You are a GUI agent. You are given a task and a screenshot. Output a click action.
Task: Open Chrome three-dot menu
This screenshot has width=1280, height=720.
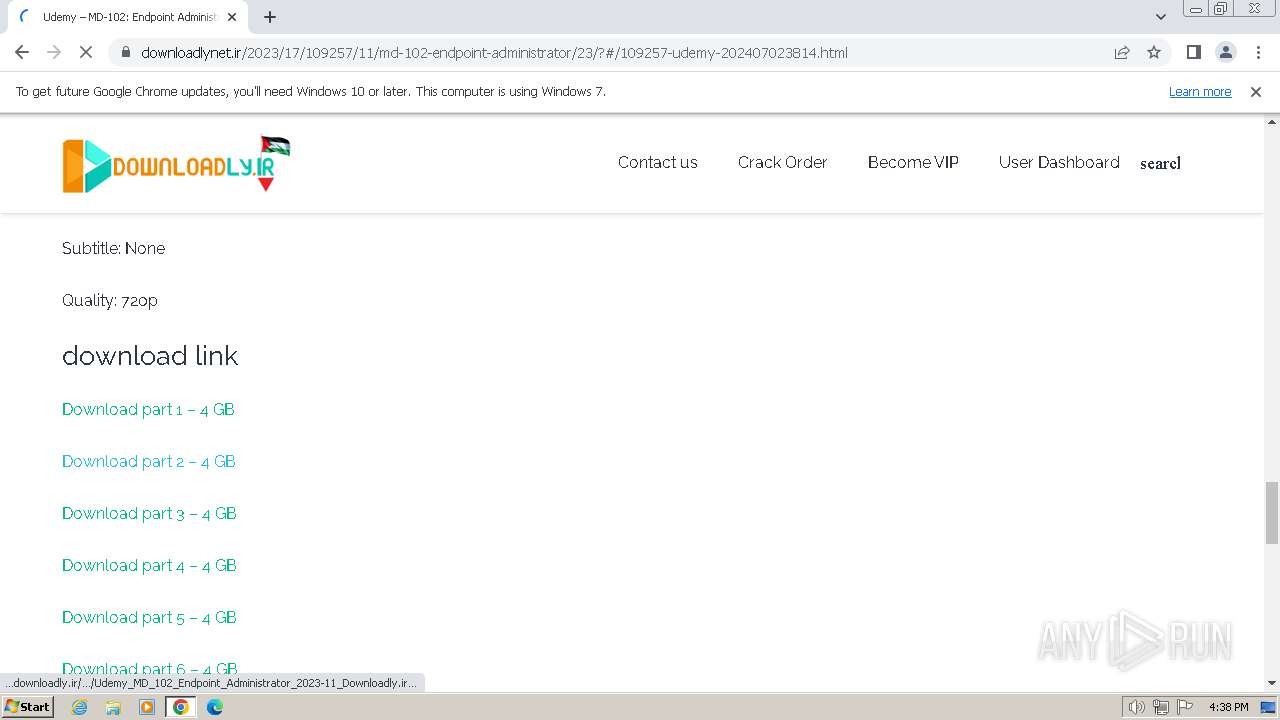(x=1258, y=52)
